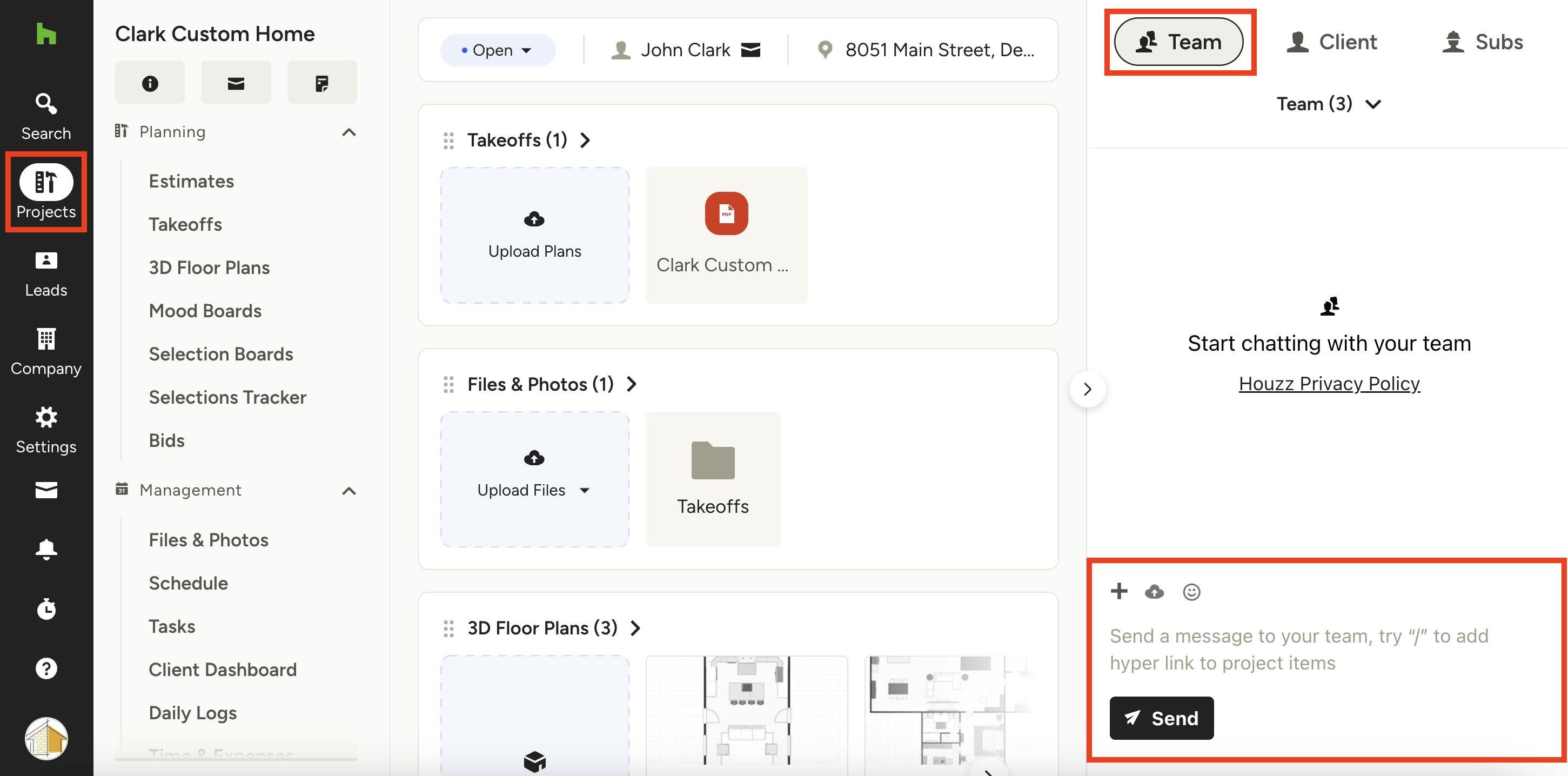The height and width of the screenshot is (776, 1568).
Task: Click the location pin icon
Action: [825, 49]
